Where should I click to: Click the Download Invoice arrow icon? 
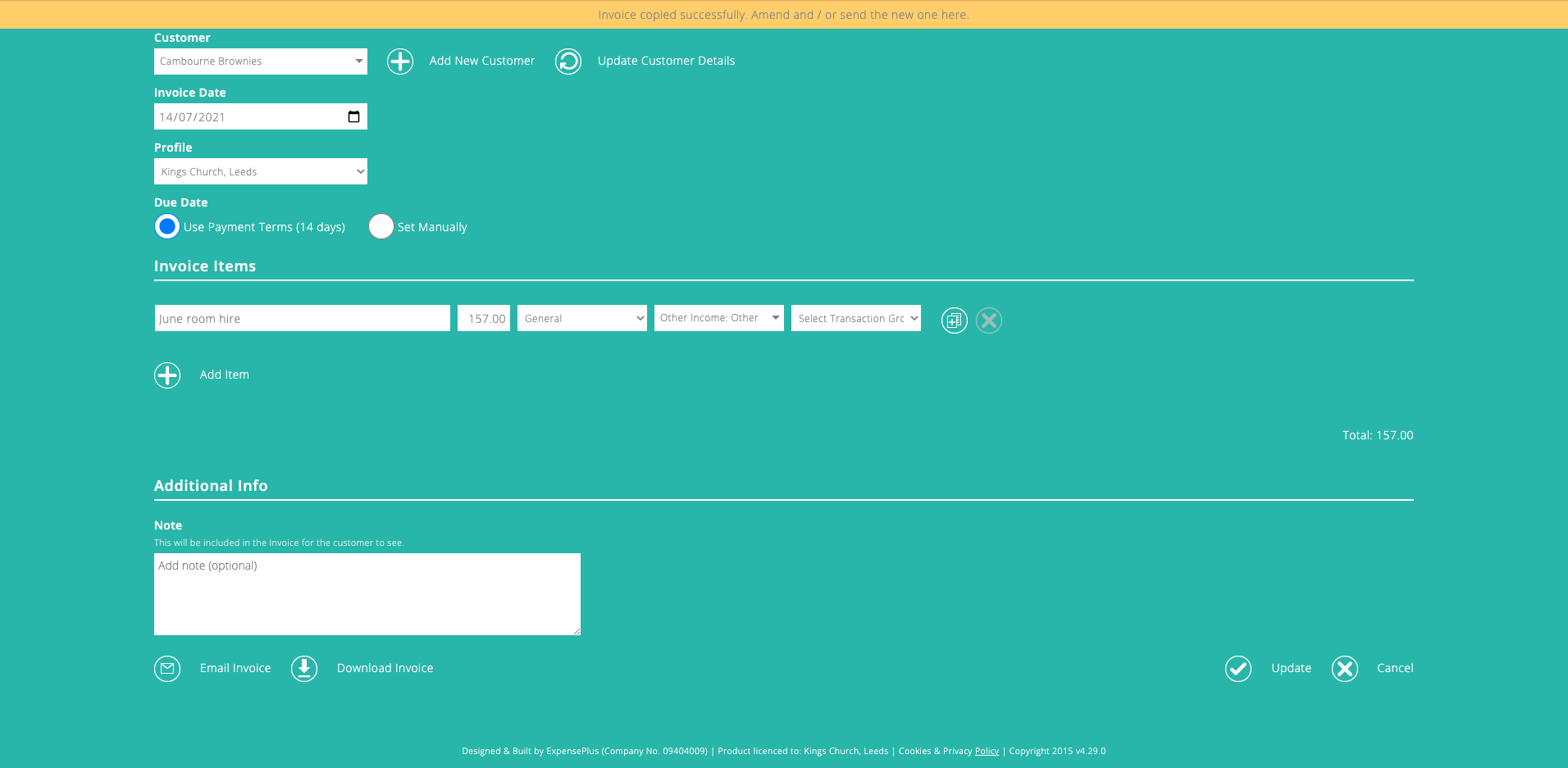pos(303,668)
